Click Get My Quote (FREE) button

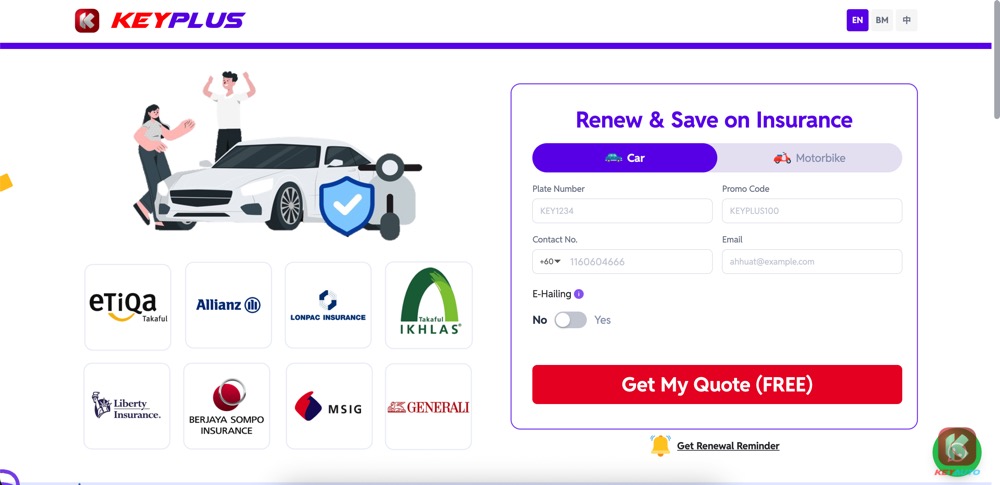point(717,384)
